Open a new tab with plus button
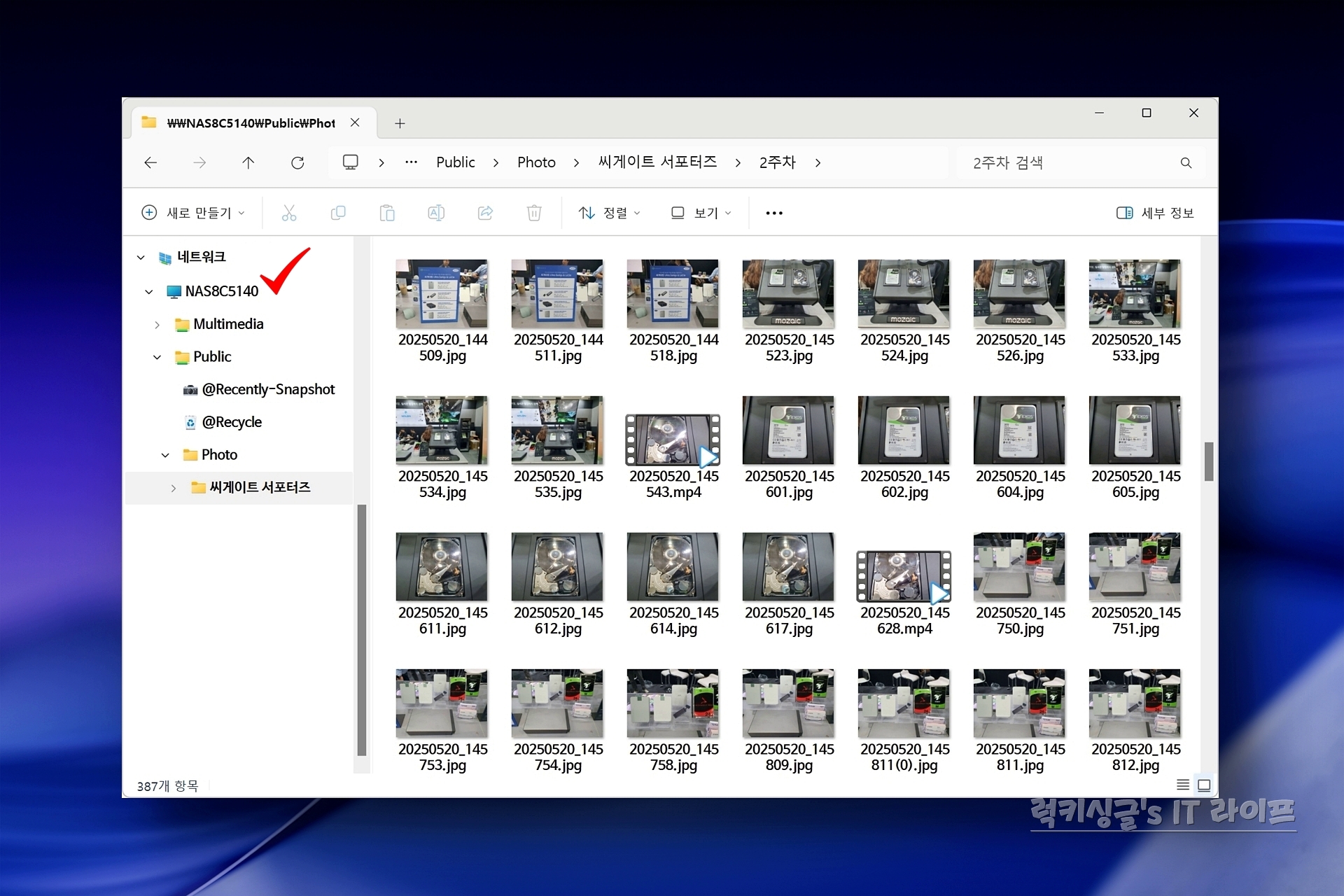 [400, 123]
